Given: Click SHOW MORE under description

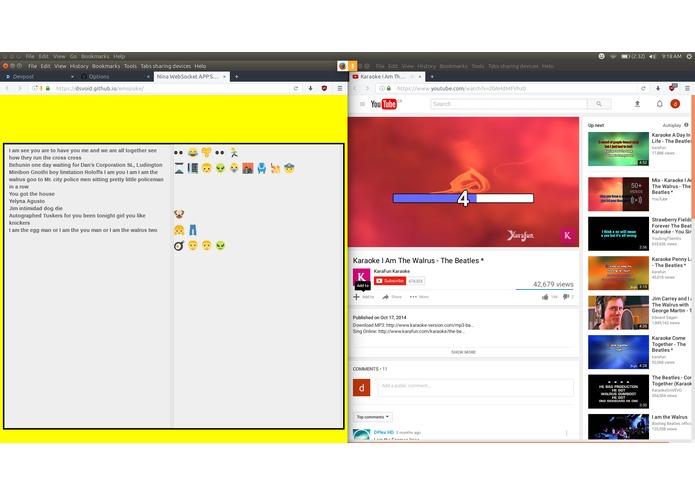Looking at the screenshot, I should coord(463,352).
